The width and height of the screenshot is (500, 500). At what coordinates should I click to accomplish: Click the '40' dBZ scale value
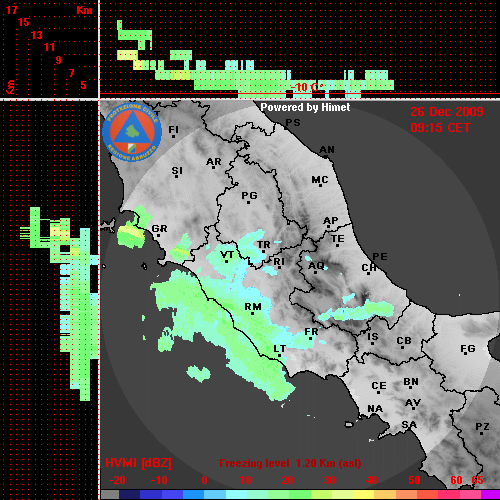coord(372,480)
